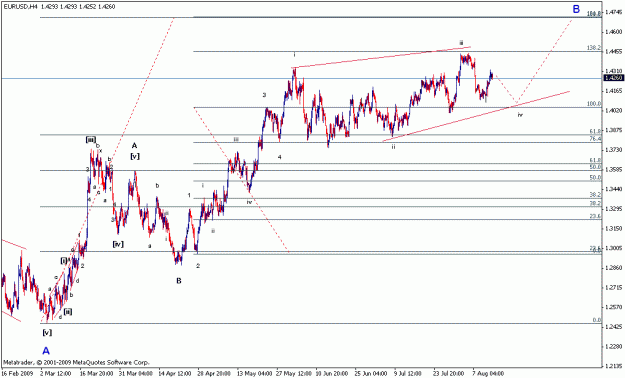Click the 14 Apr 12:00 date label
Screen dimensions: 625x378
tap(175, 374)
